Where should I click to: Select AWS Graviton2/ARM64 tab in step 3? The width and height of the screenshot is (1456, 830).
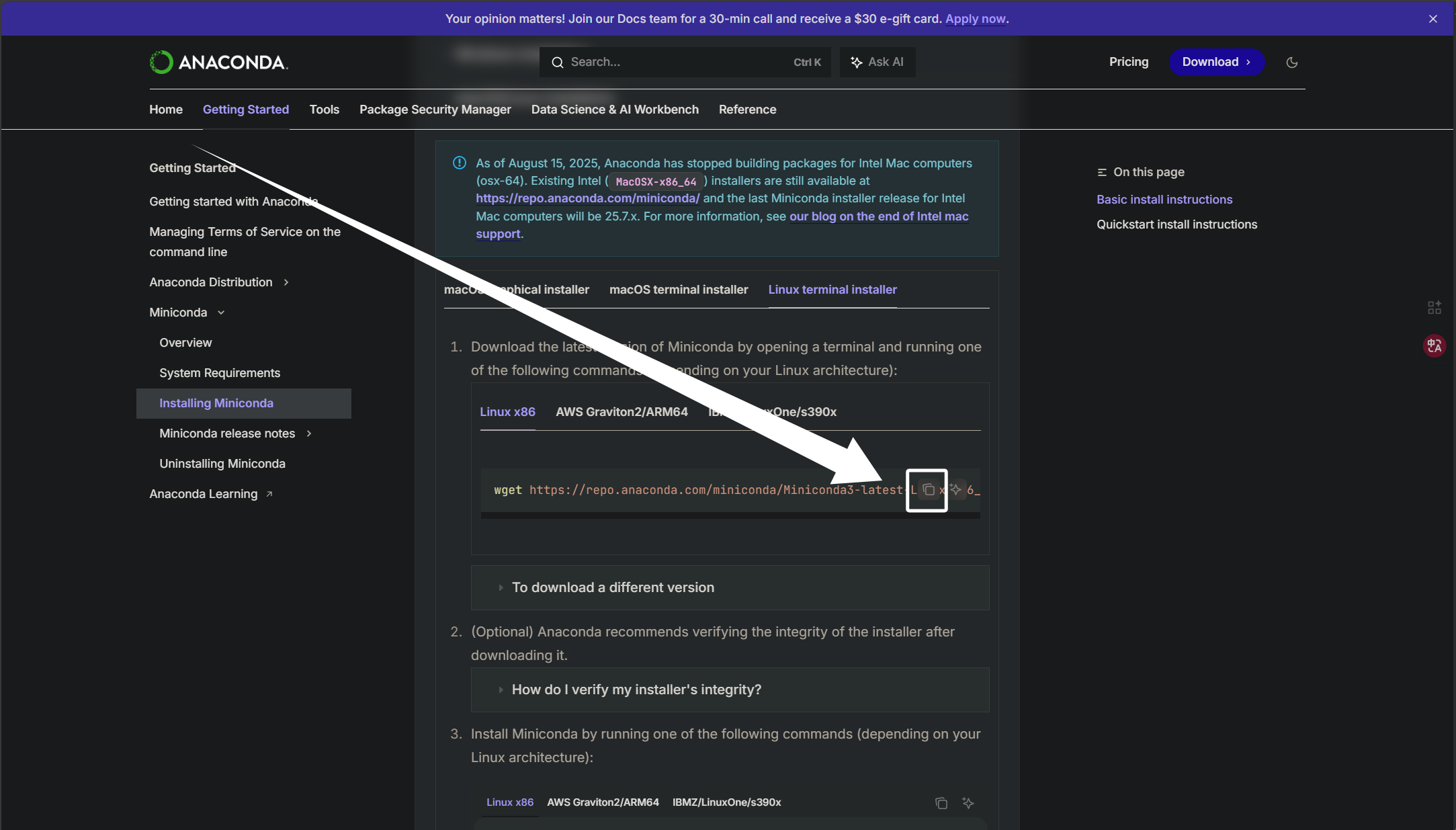click(603, 802)
